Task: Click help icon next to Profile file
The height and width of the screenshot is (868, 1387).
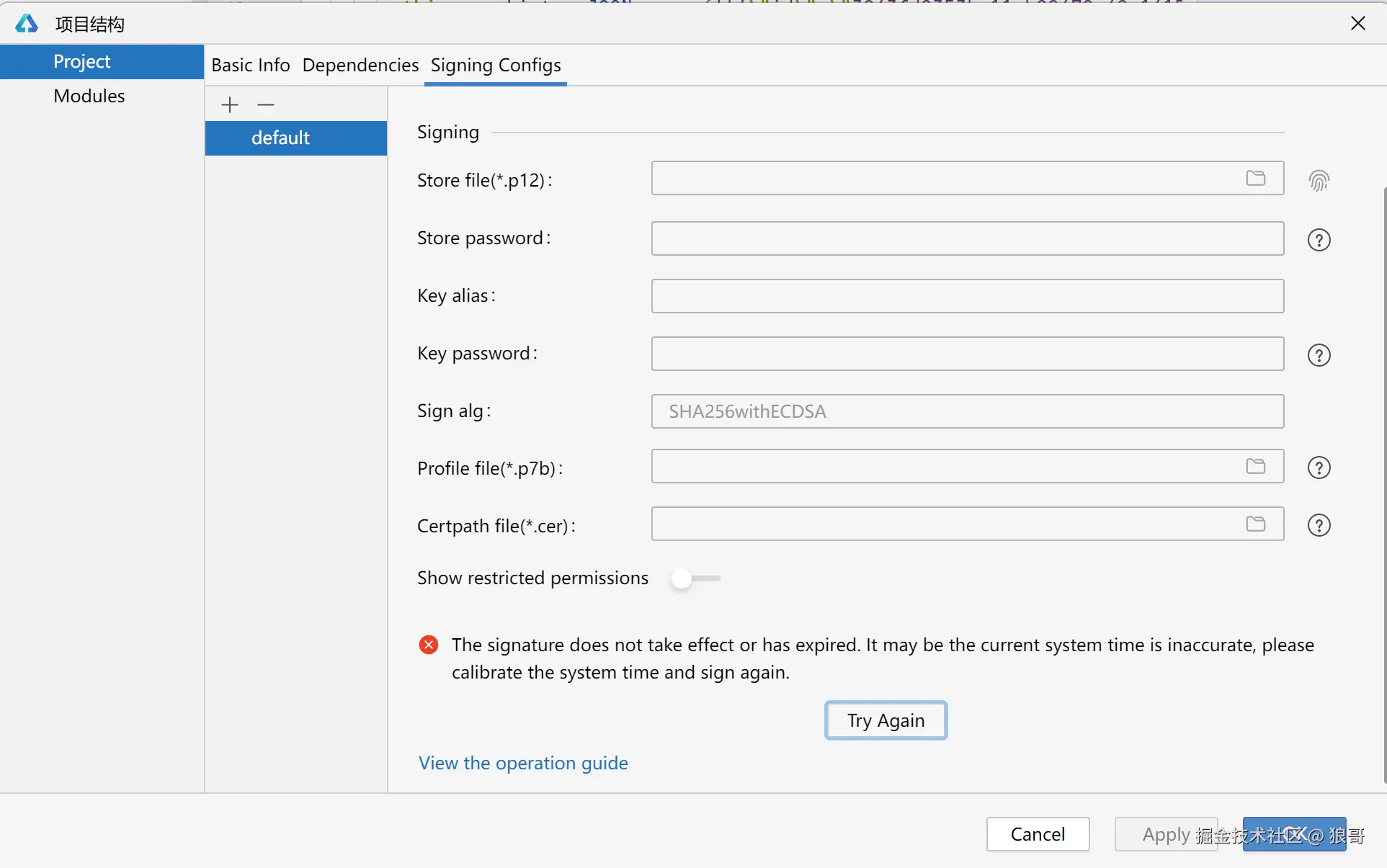Action: (1319, 467)
